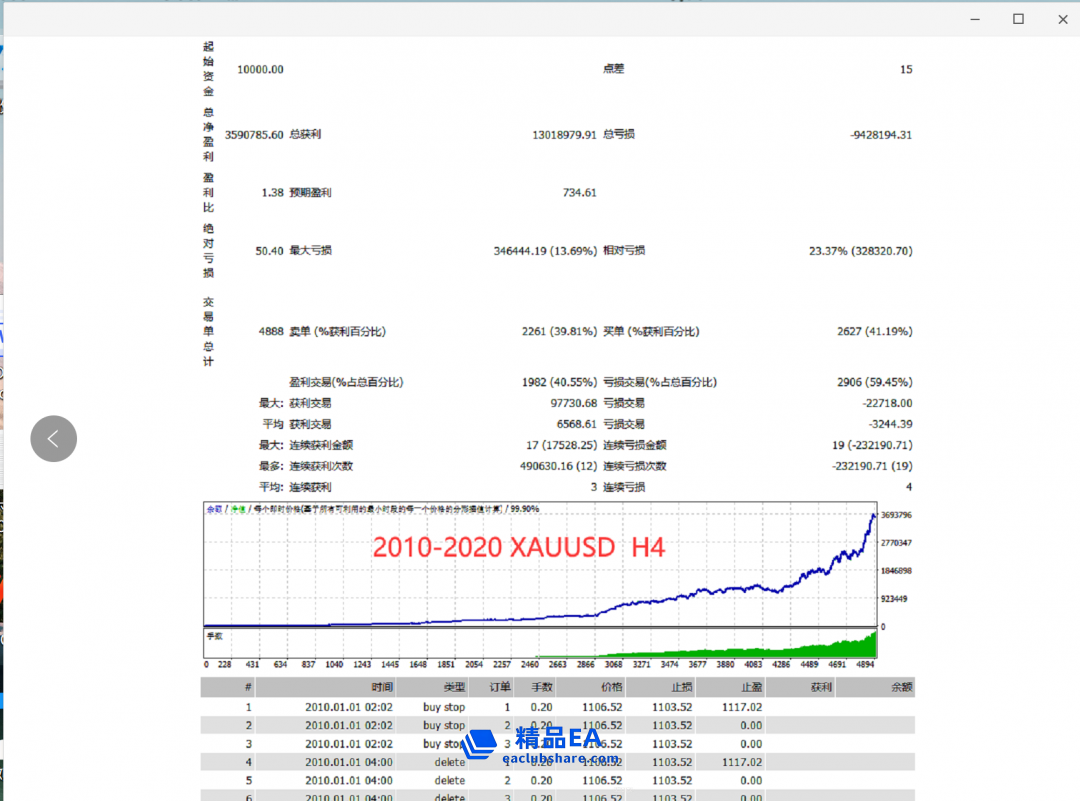The height and width of the screenshot is (801, 1080).
Task: Click the 余额 column header in table
Action: [901, 687]
